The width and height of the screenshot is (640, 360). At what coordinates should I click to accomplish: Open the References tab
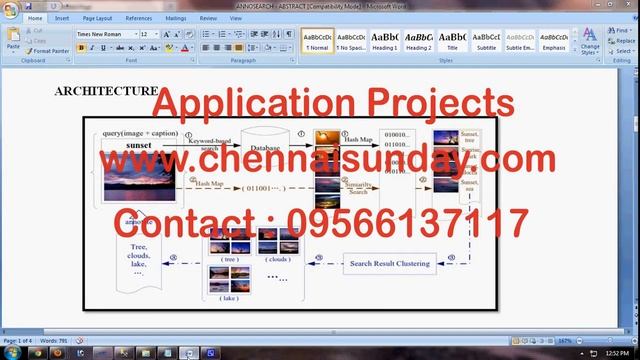click(139, 18)
